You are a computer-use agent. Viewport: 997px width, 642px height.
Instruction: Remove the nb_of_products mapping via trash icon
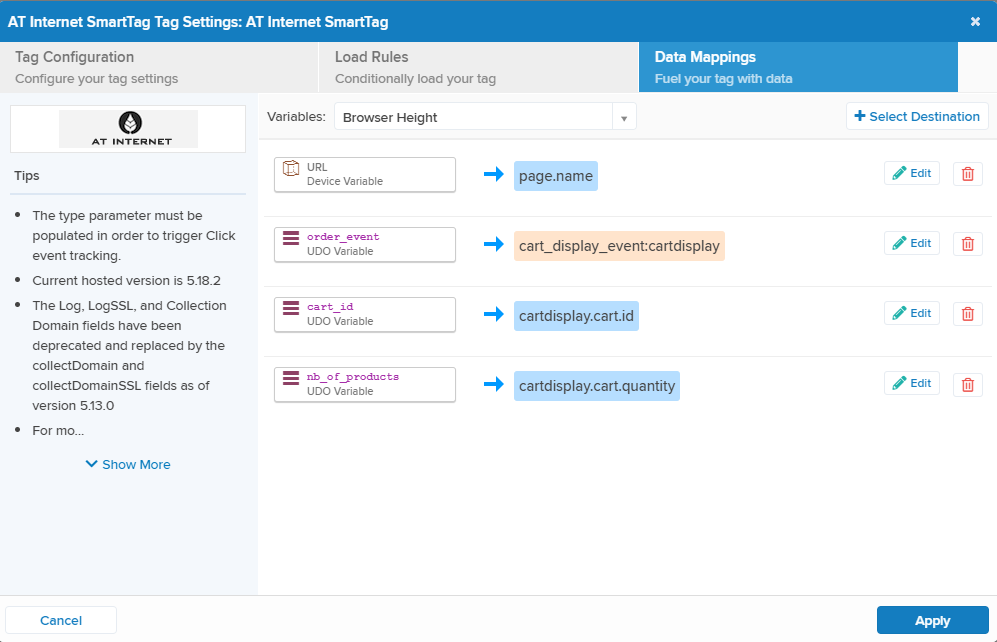click(967, 384)
